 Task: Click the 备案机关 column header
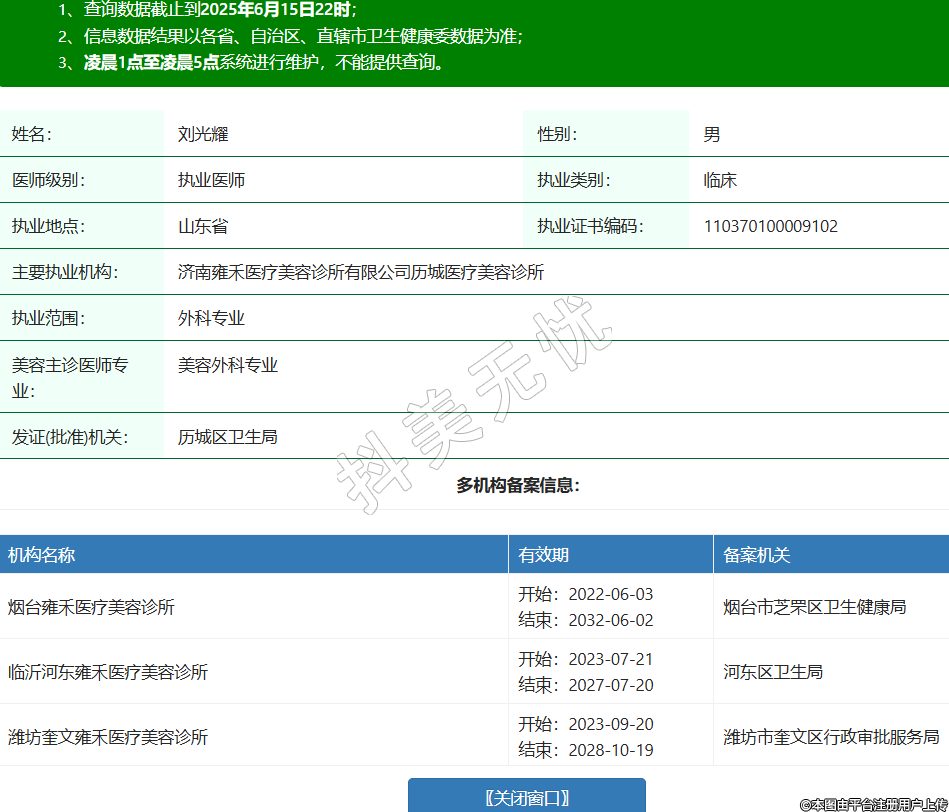pos(757,555)
